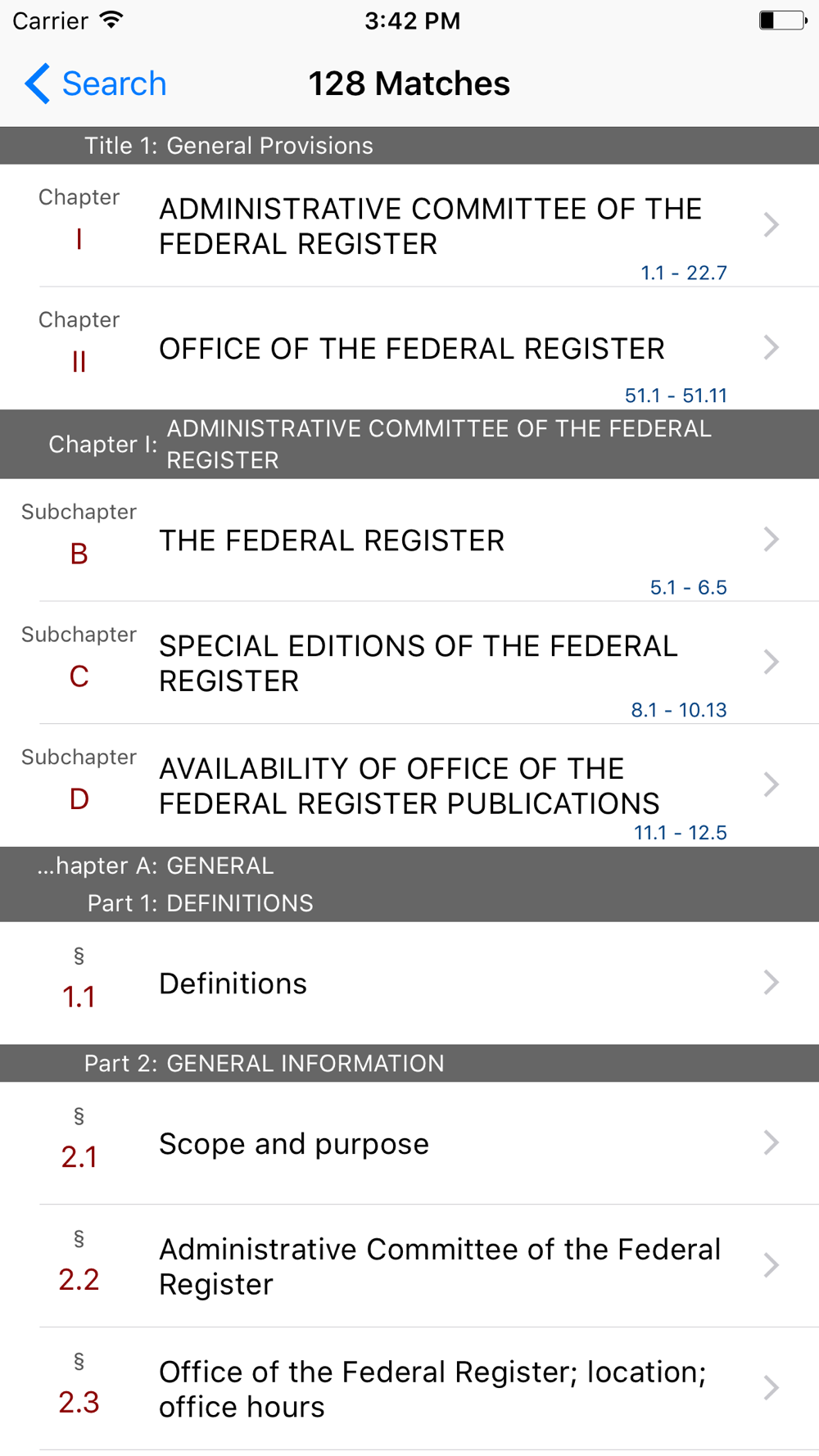This screenshot has width=819, height=1456.
Task: Open section 1.1 Definitions
Action: (409, 983)
